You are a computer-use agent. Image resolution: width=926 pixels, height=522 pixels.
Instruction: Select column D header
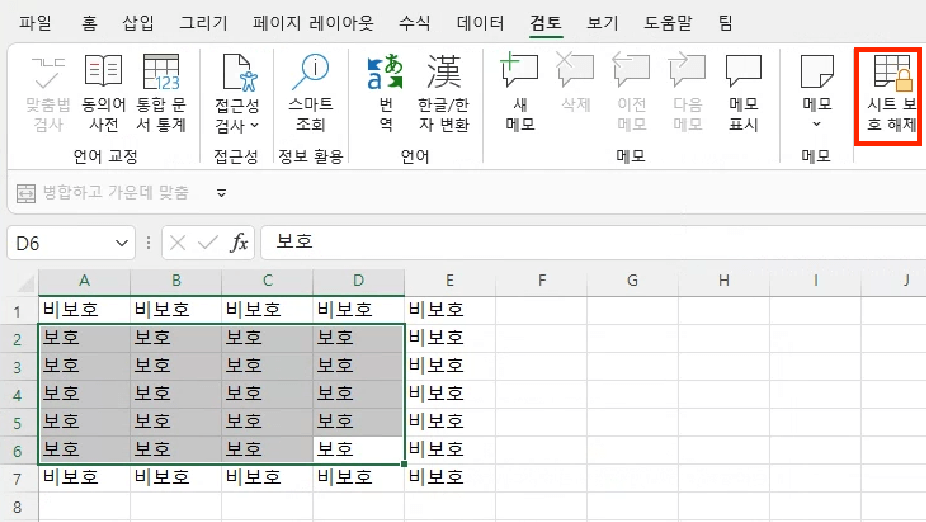click(x=358, y=280)
